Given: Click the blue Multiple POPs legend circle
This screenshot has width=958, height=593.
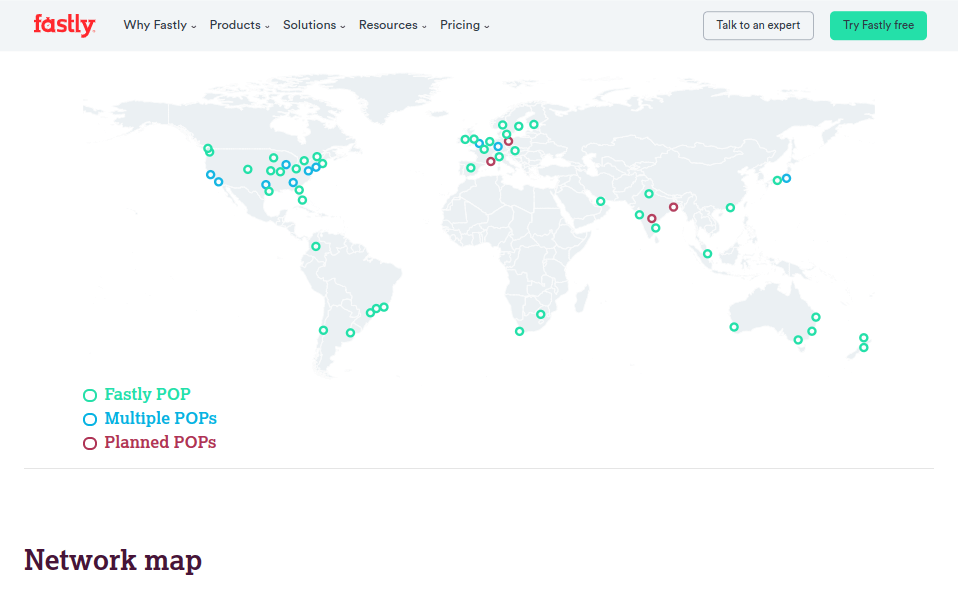Looking at the screenshot, I should coord(90,420).
